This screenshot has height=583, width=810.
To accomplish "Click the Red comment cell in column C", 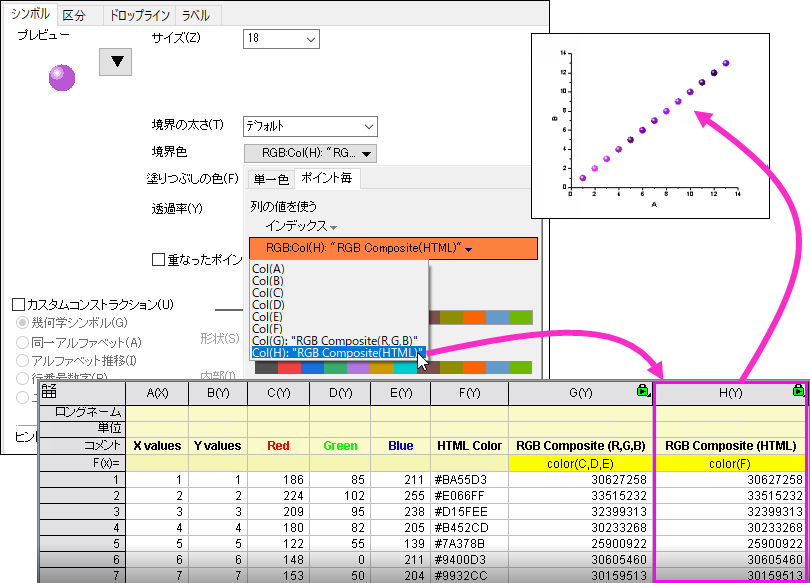I will 278,446.
